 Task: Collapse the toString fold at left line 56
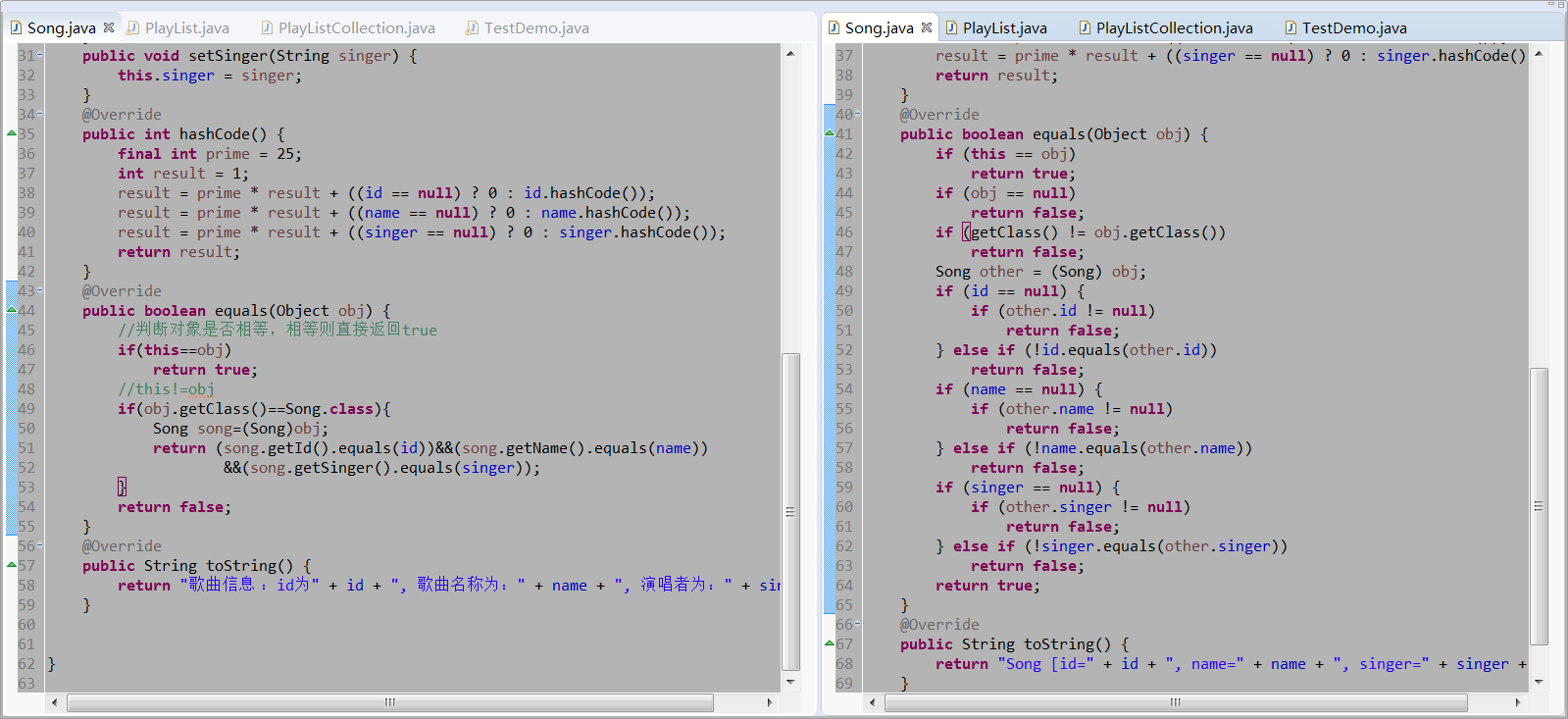click(x=39, y=546)
